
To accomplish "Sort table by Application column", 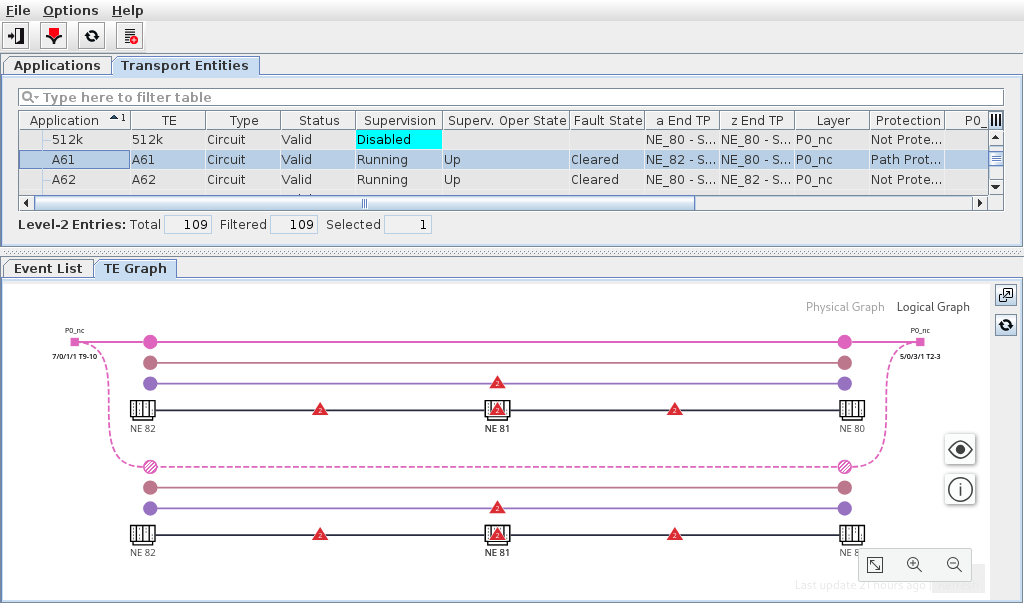I will pyautogui.click(x=65, y=120).
